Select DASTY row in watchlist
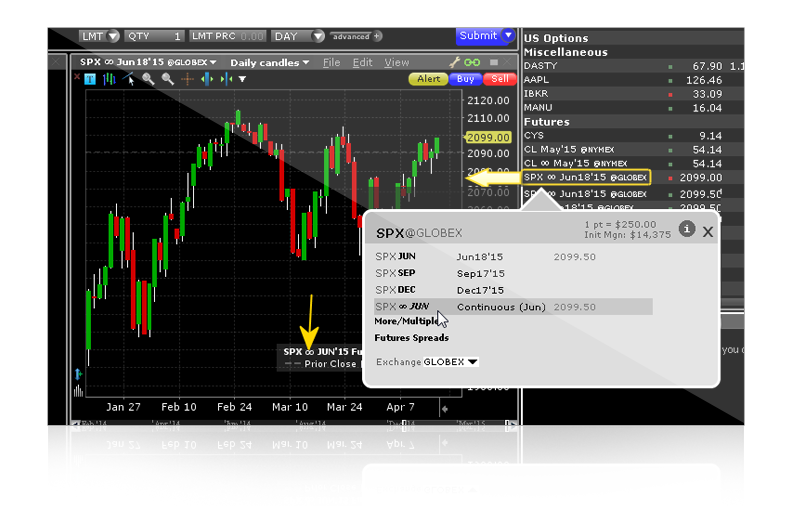 633,66
